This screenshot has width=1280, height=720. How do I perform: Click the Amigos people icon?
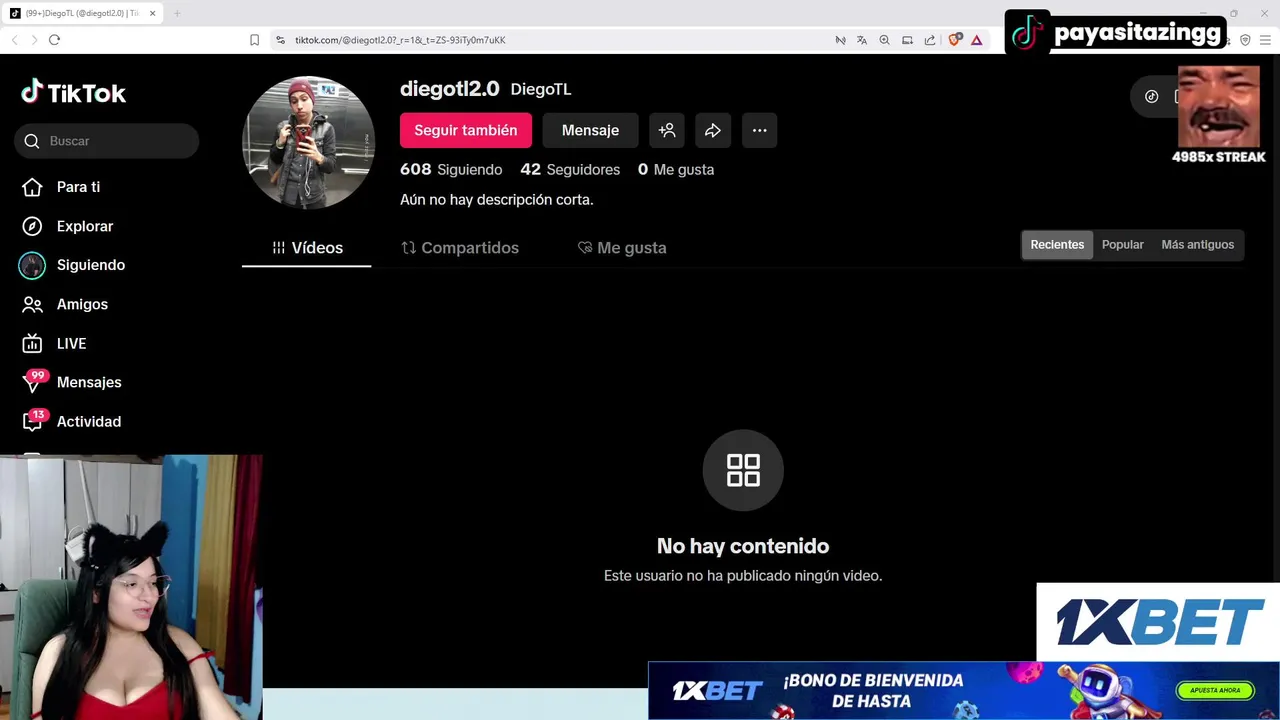click(x=32, y=304)
